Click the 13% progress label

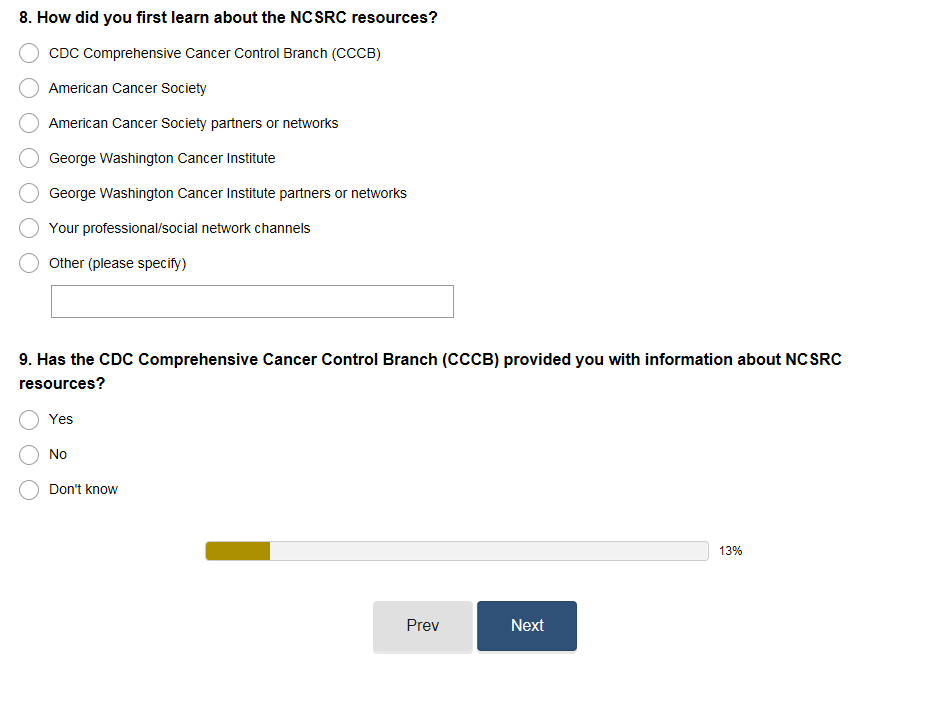click(x=730, y=551)
